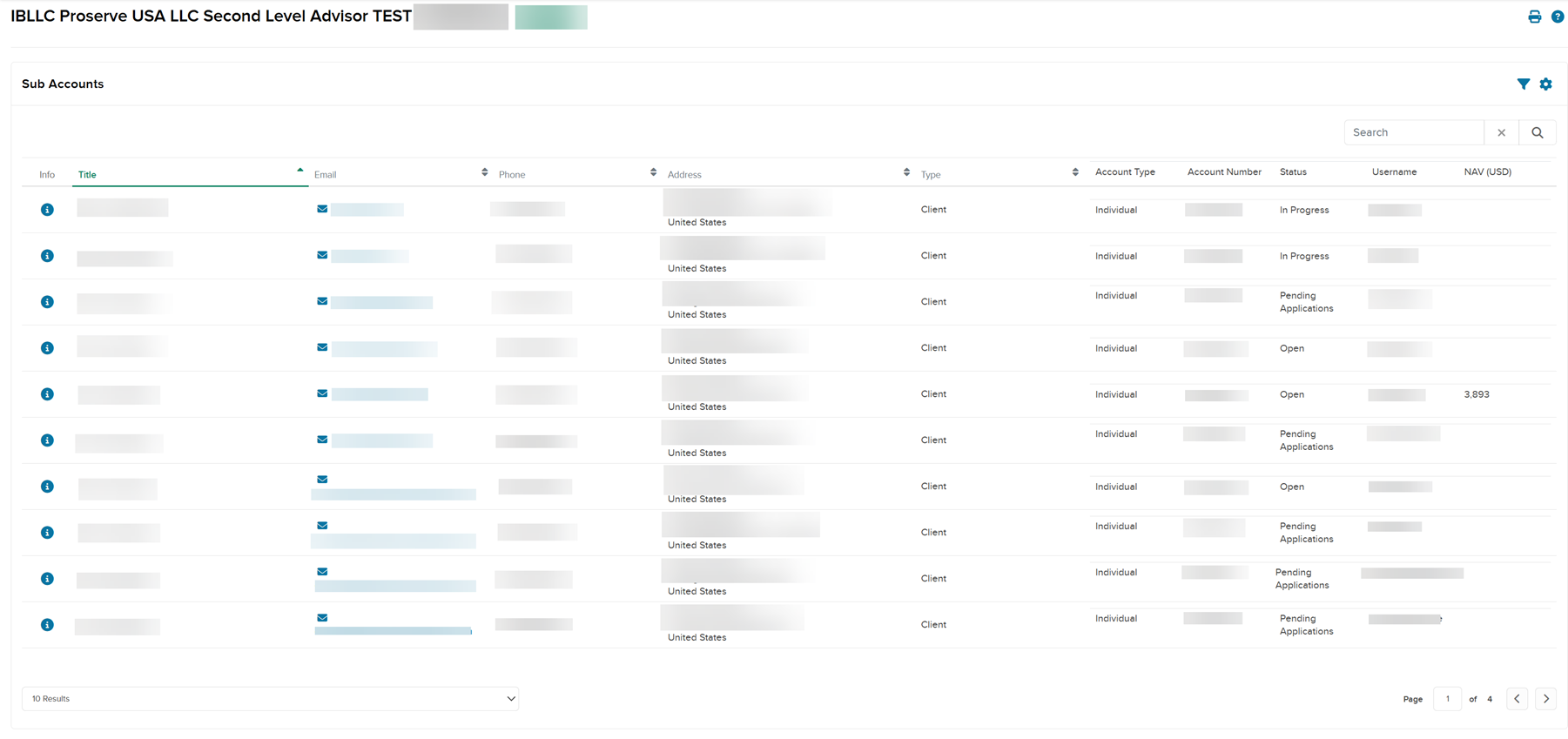
Task: Click In Progress status in the second row
Action: click(x=1304, y=256)
